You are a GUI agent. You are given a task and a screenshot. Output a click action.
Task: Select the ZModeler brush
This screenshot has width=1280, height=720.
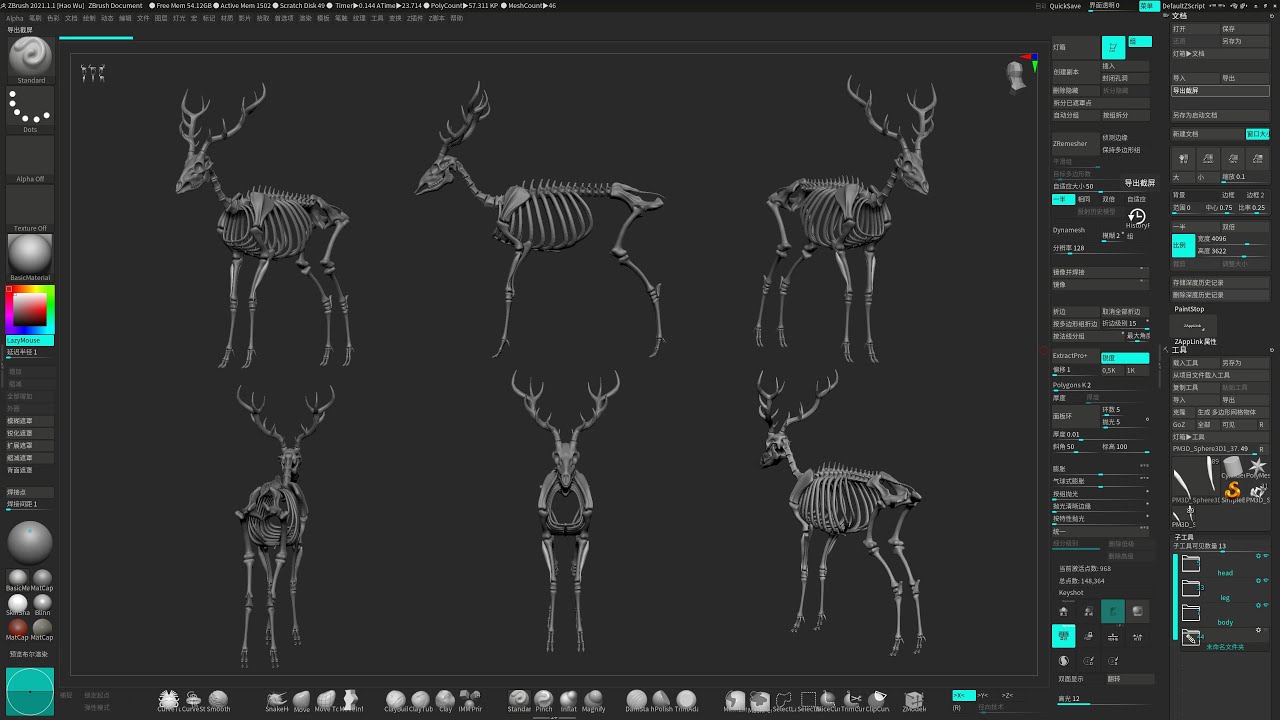915,700
